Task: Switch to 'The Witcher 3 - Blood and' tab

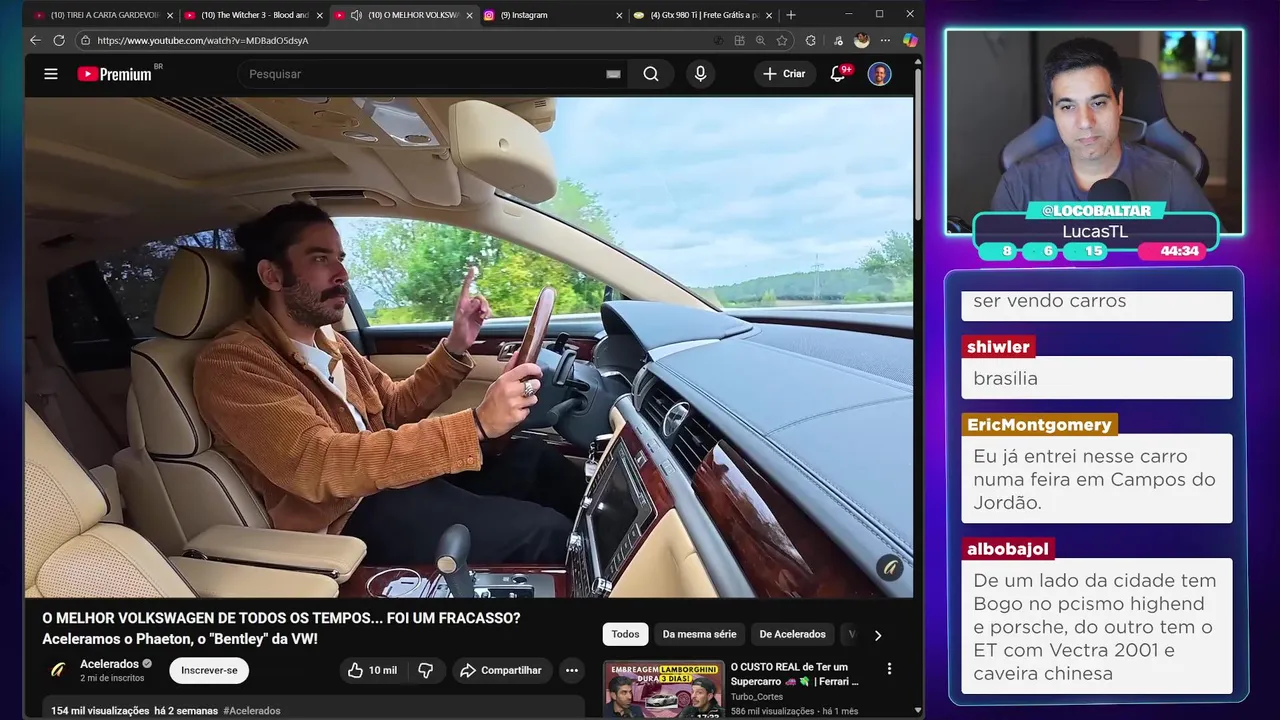Action: pyautogui.click(x=254, y=15)
